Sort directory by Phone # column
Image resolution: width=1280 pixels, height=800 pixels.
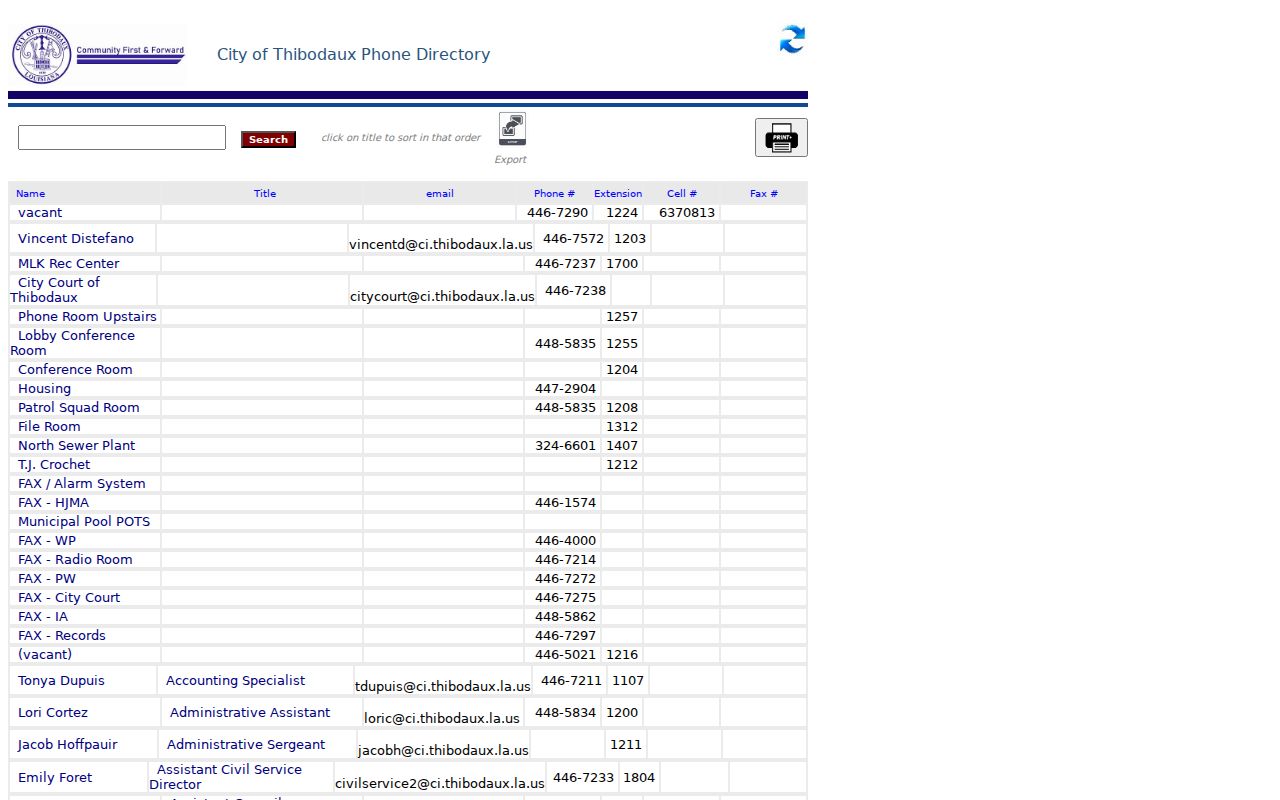click(x=554, y=194)
